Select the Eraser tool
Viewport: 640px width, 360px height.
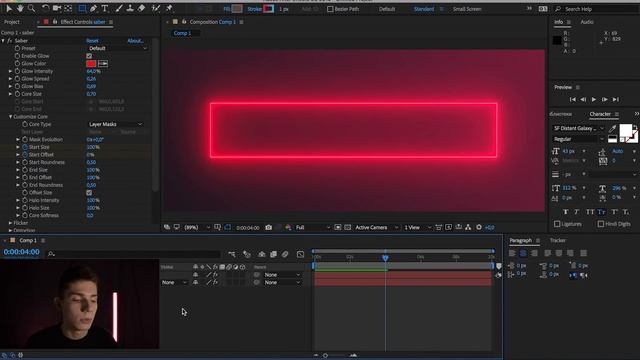[141, 8]
